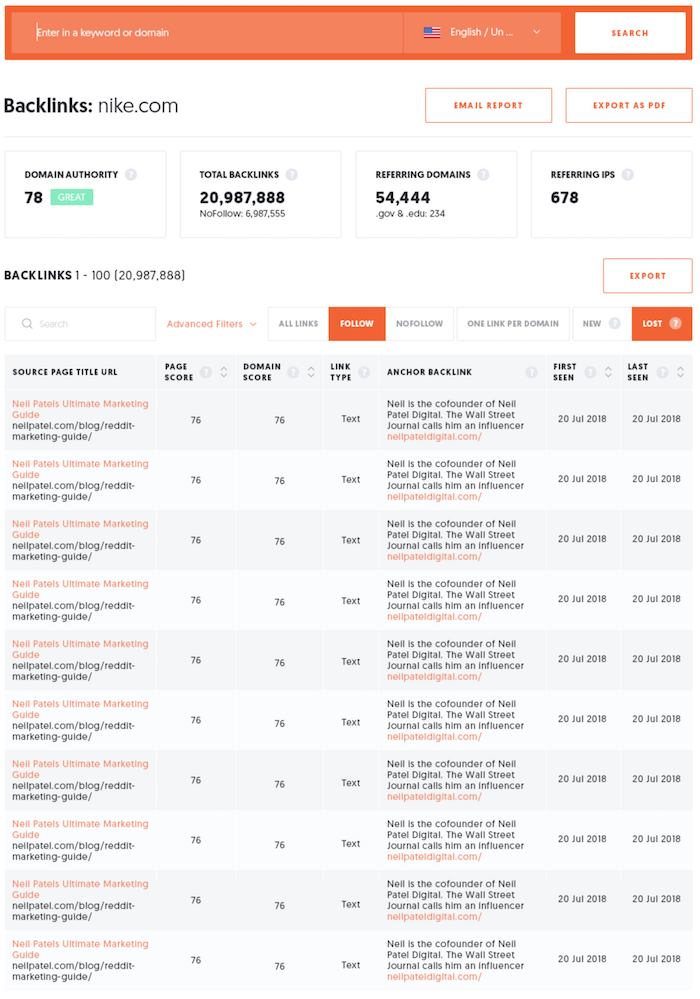This screenshot has width=700, height=999.
Task: Click the Link Type column help icon
Action: [364, 372]
